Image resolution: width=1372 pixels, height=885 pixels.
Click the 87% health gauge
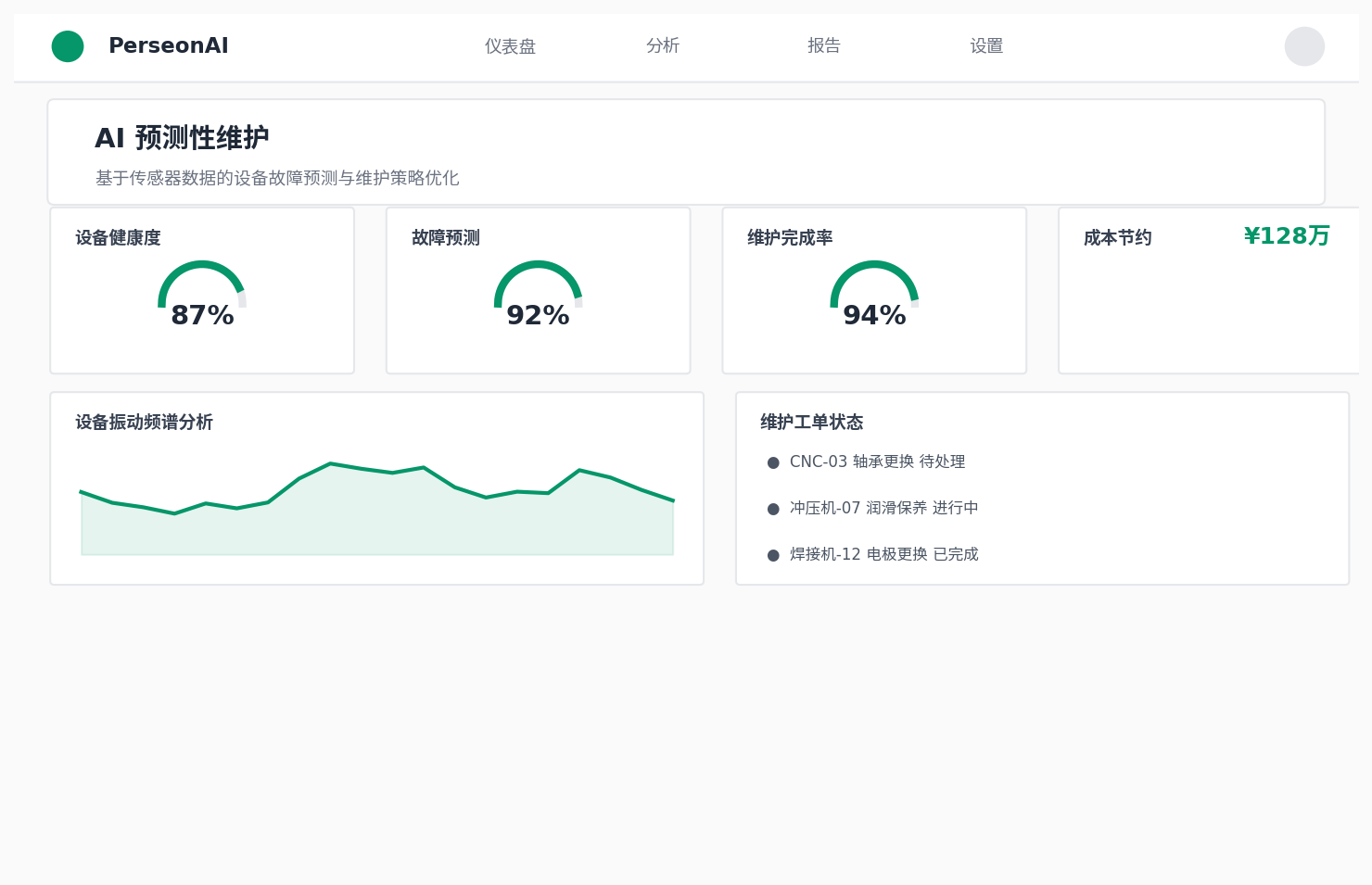(x=202, y=295)
